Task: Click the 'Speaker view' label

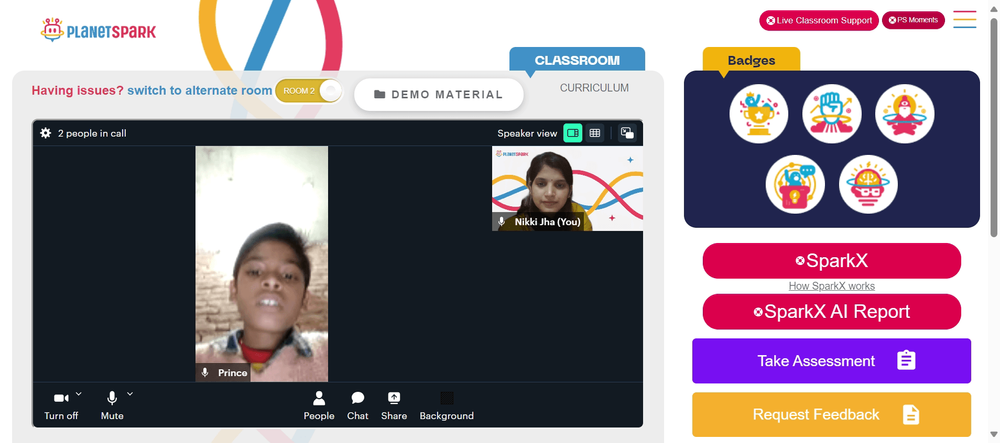Action: click(x=527, y=133)
